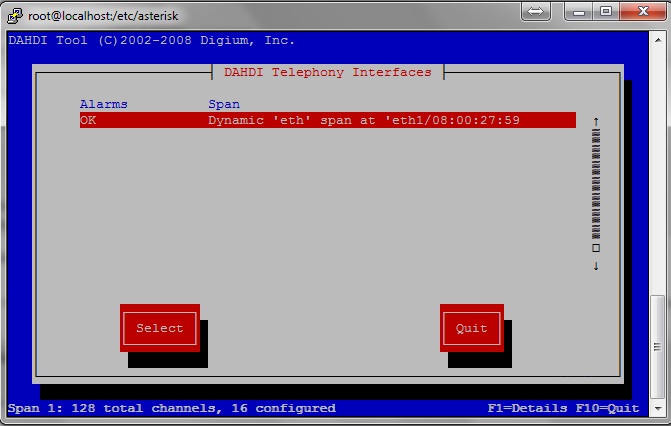671x426 pixels.
Task: Click the Alarms column header
Action: click(x=104, y=104)
